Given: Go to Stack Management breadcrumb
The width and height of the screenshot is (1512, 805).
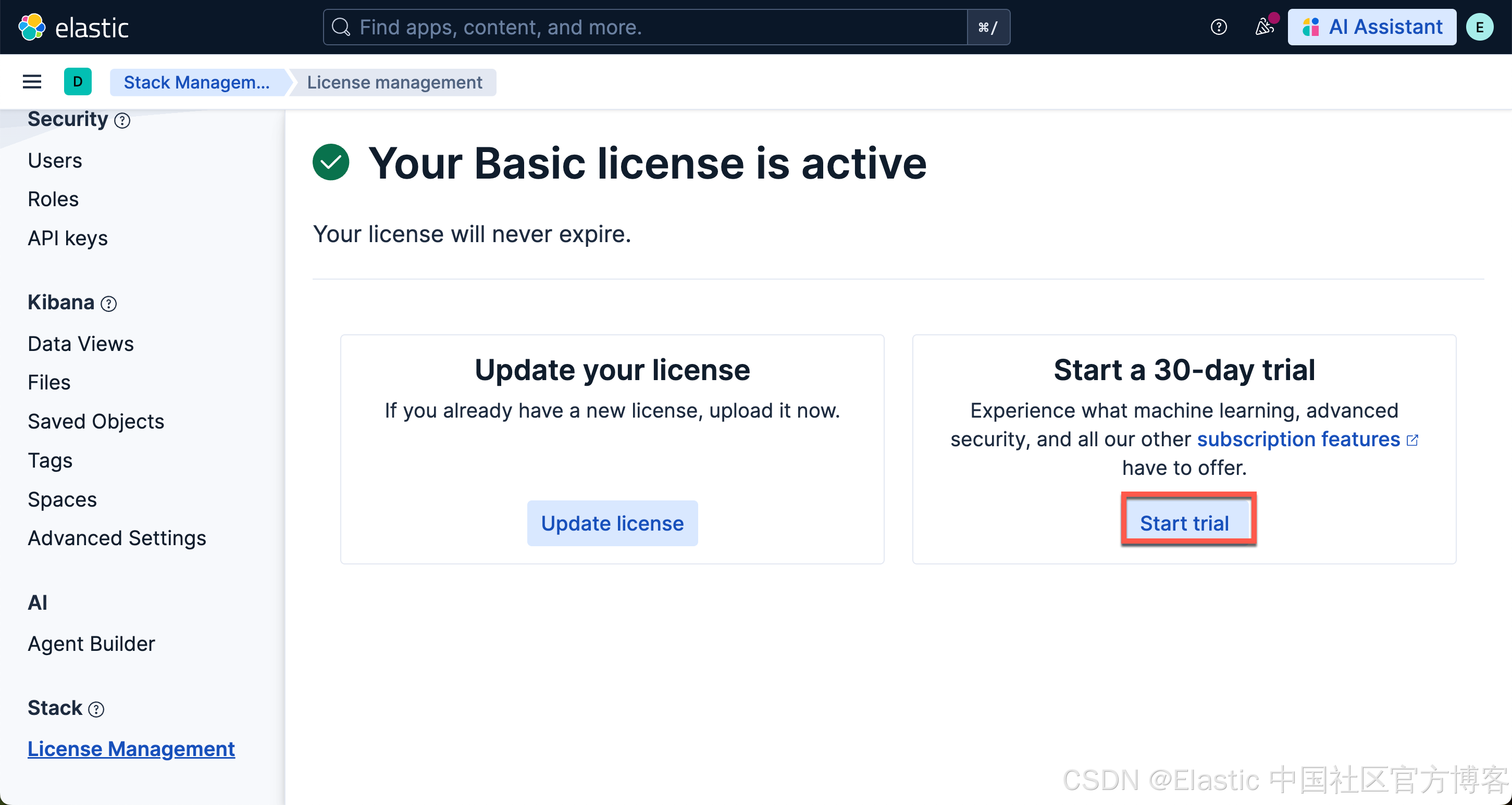Looking at the screenshot, I should pos(196,82).
